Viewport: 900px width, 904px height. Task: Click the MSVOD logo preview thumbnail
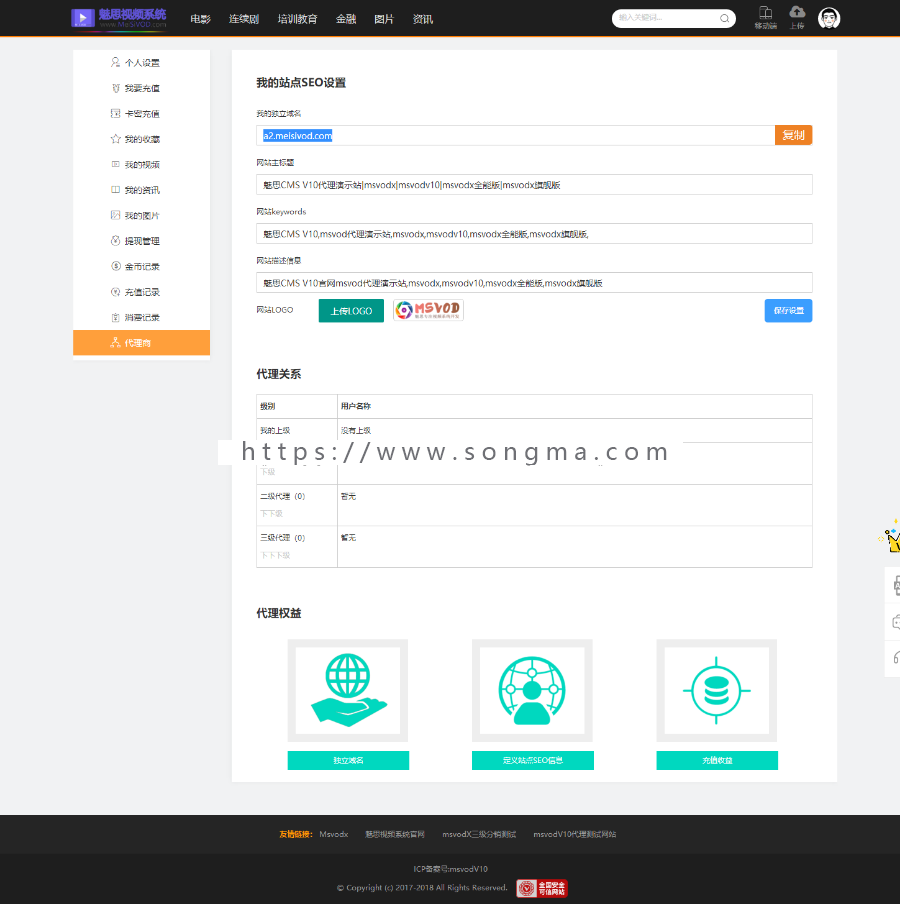[428, 310]
